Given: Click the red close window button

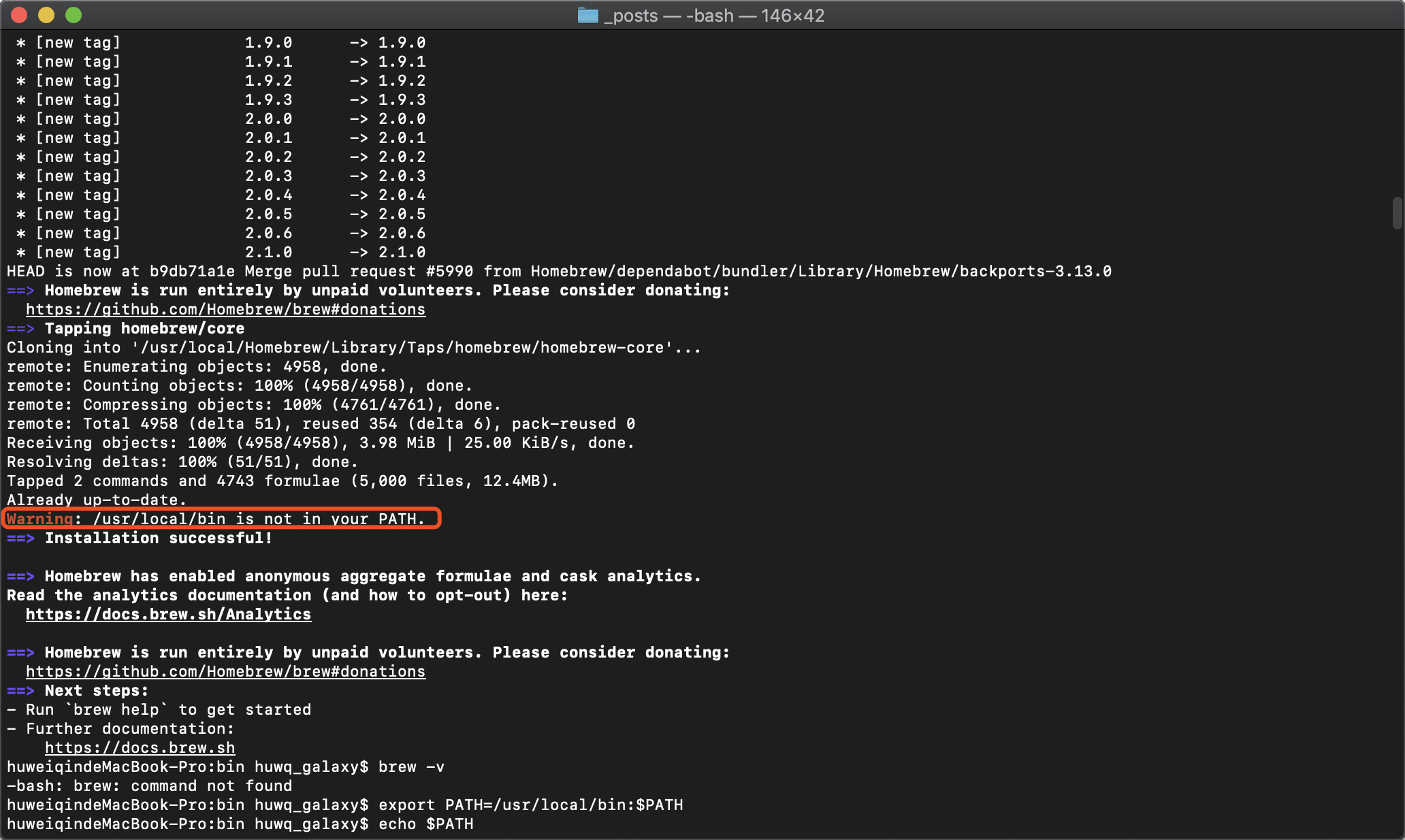Looking at the screenshot, I should [19, 15].
